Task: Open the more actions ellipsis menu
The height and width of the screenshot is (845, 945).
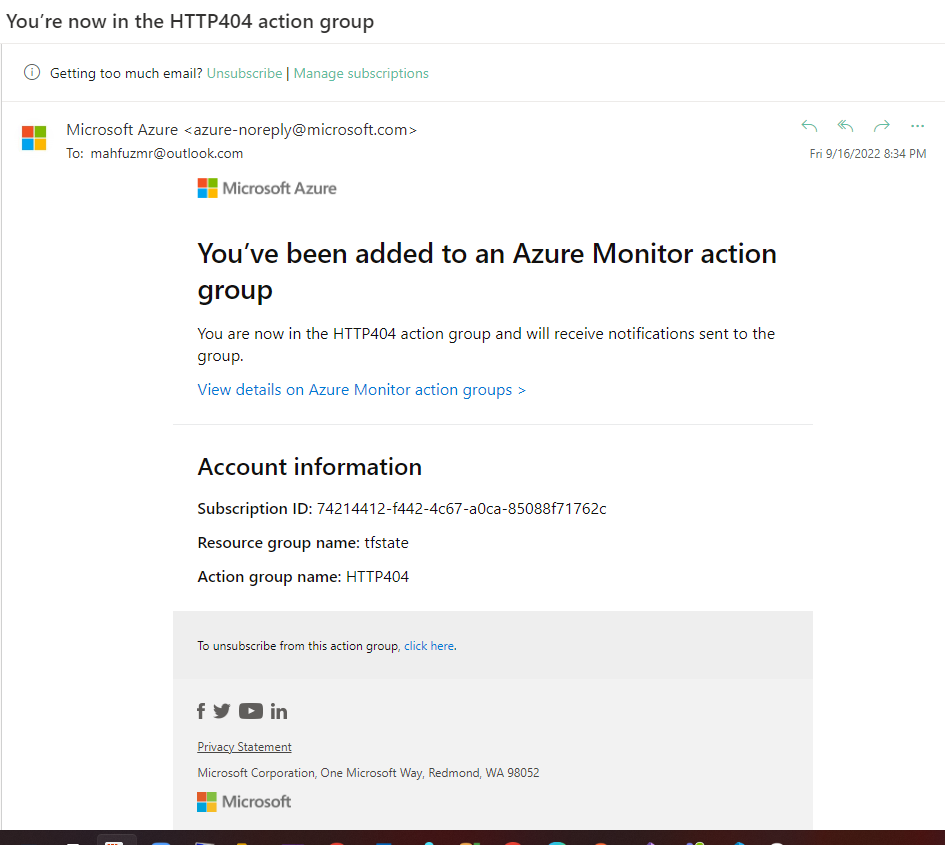Action: (917, 126)
